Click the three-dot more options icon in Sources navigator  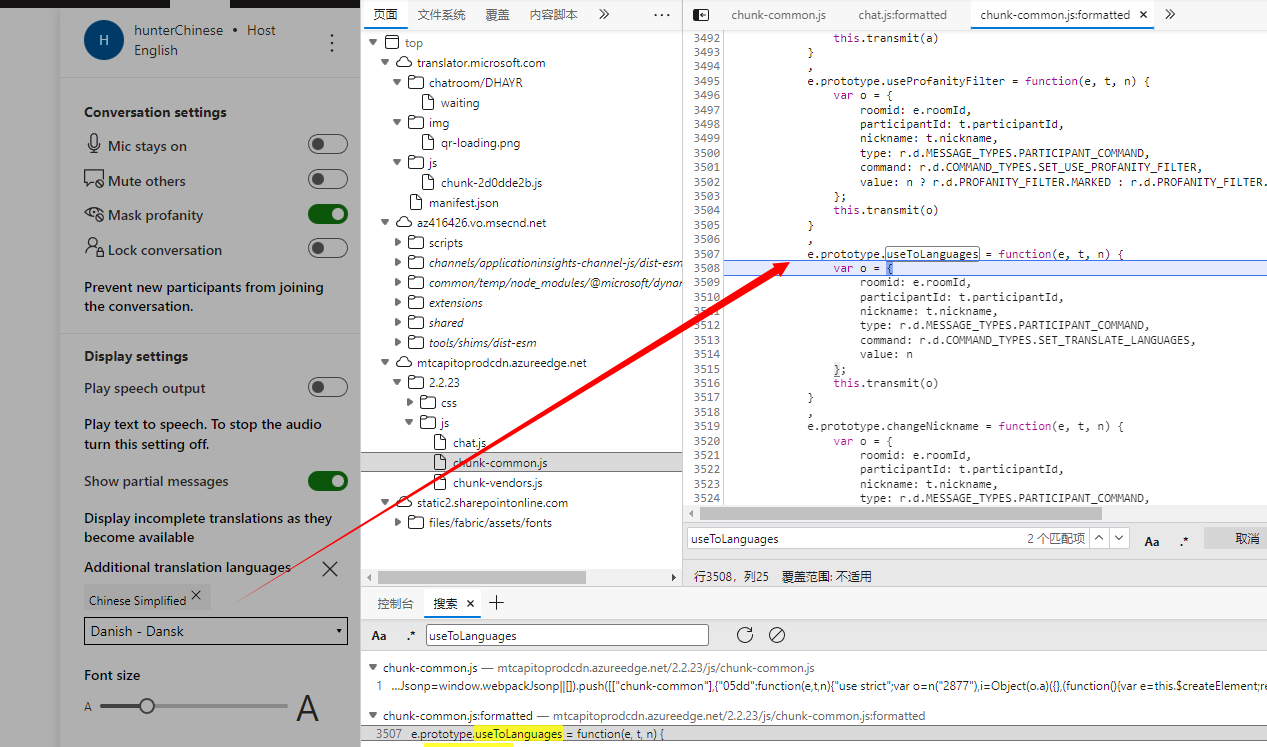(661, 14)
